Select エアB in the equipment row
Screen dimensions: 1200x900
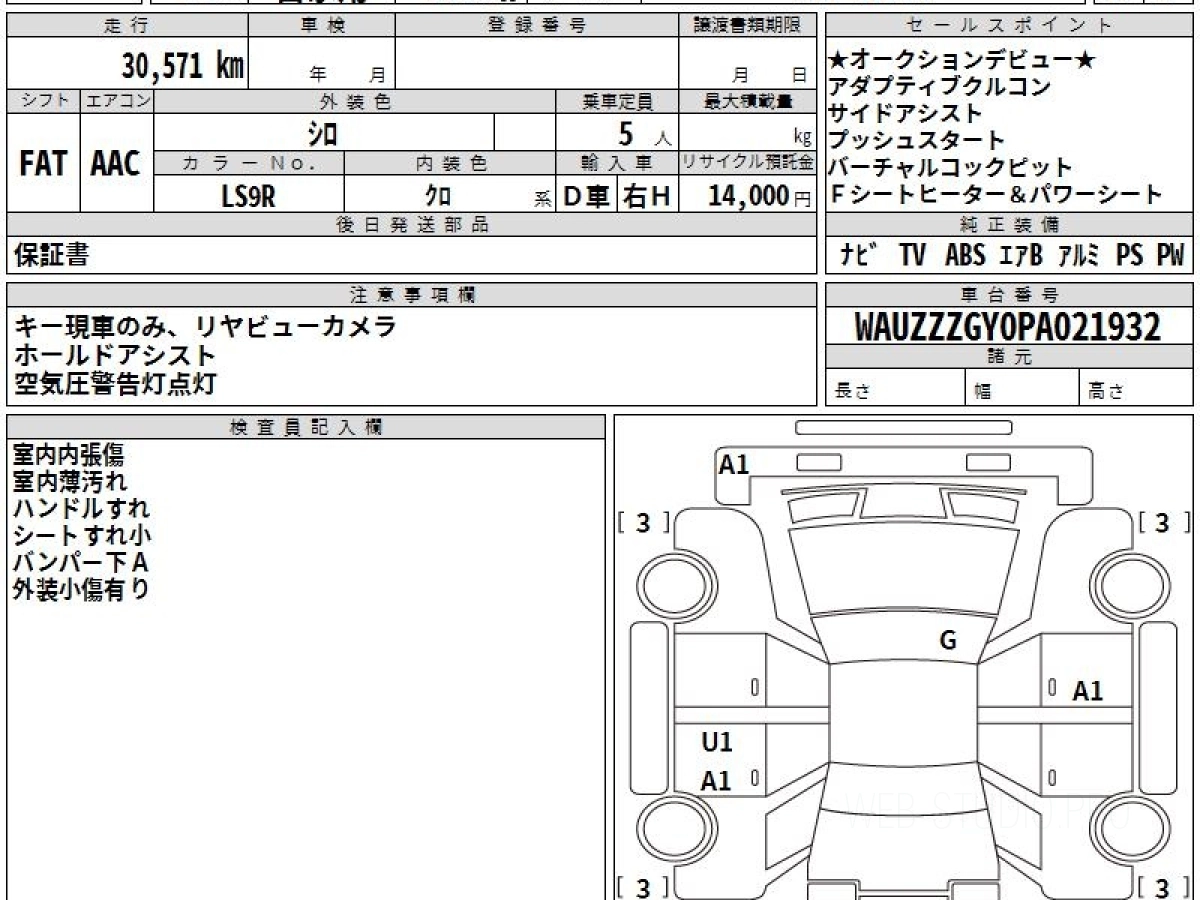pos(1020,255)
